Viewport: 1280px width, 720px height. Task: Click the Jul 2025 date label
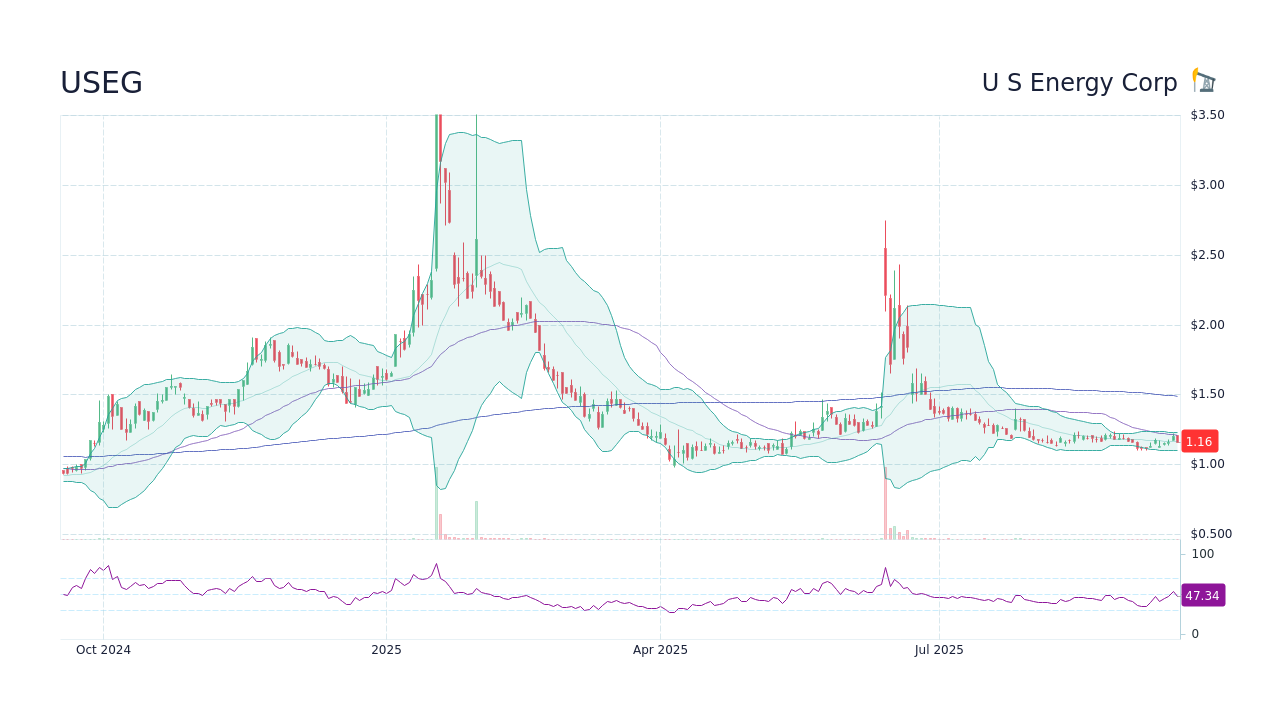click(939, 650)
